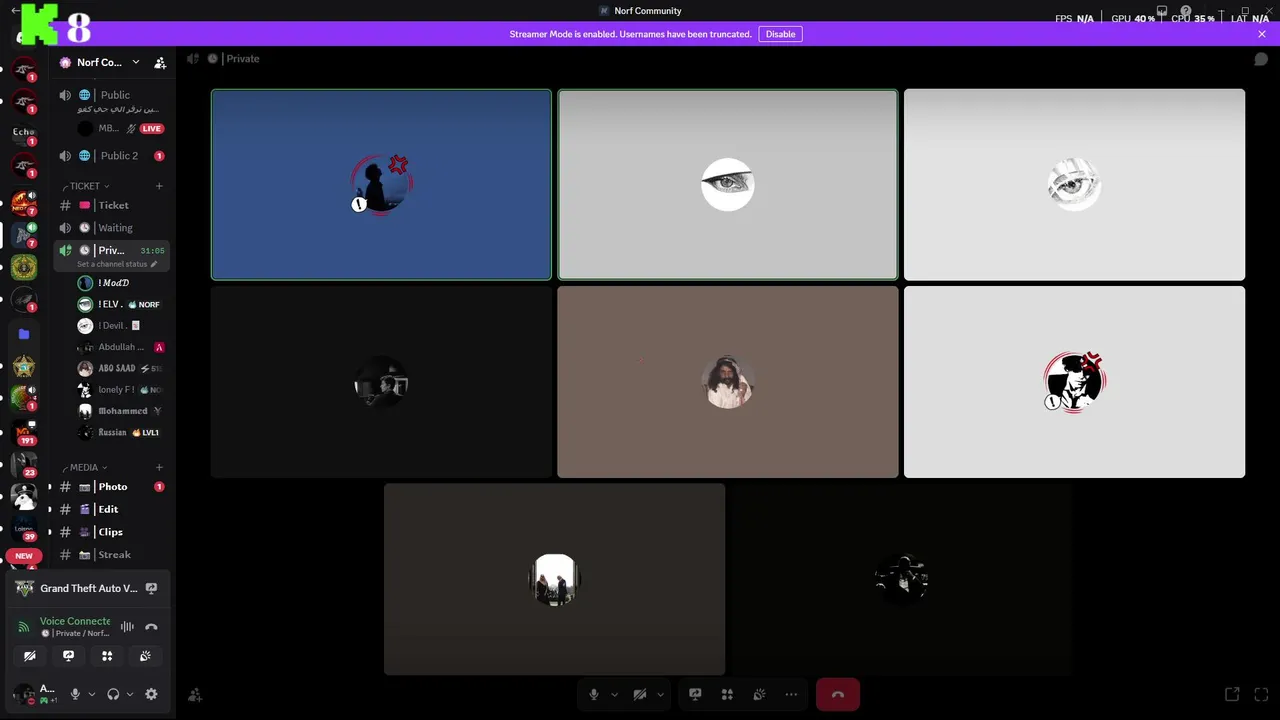Launch activities from the voice panel
This screenshot has width=1280, height=720.
(x=107, y=656)
